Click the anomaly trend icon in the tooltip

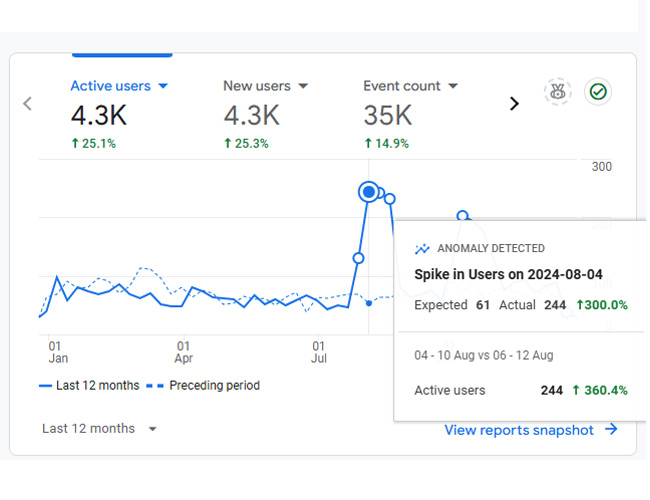[422, 248]
